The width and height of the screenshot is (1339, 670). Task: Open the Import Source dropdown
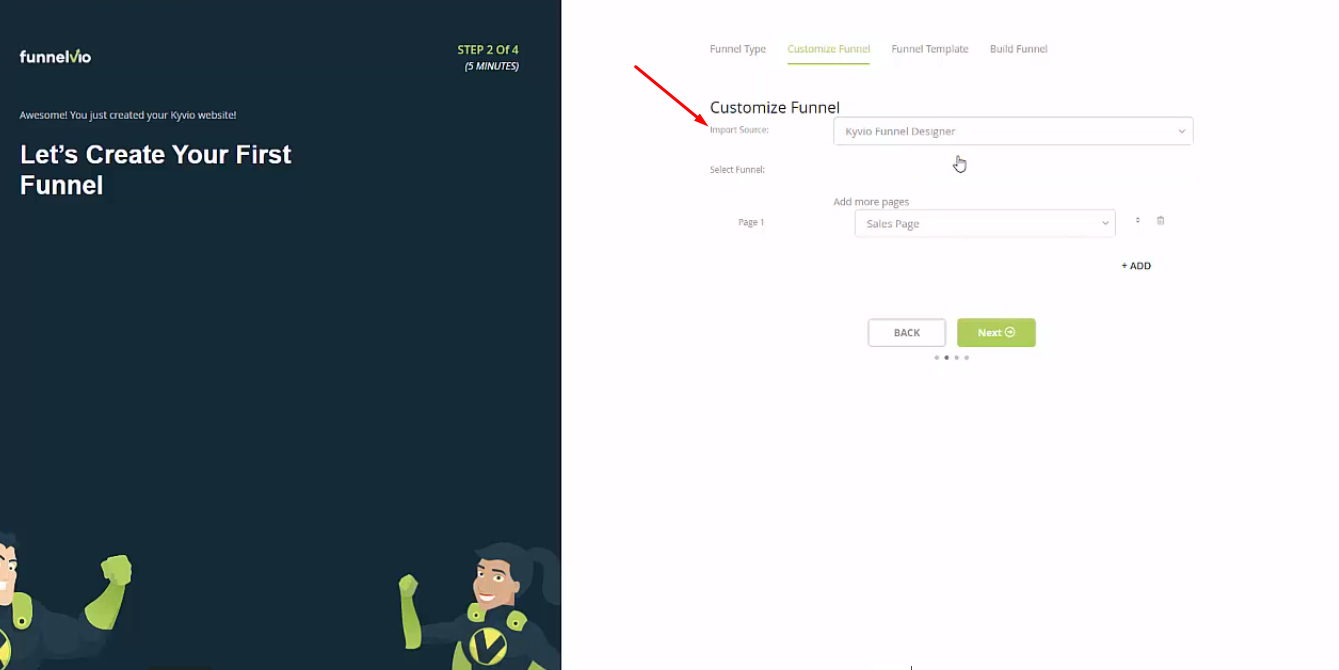[x=1013, y=131]
